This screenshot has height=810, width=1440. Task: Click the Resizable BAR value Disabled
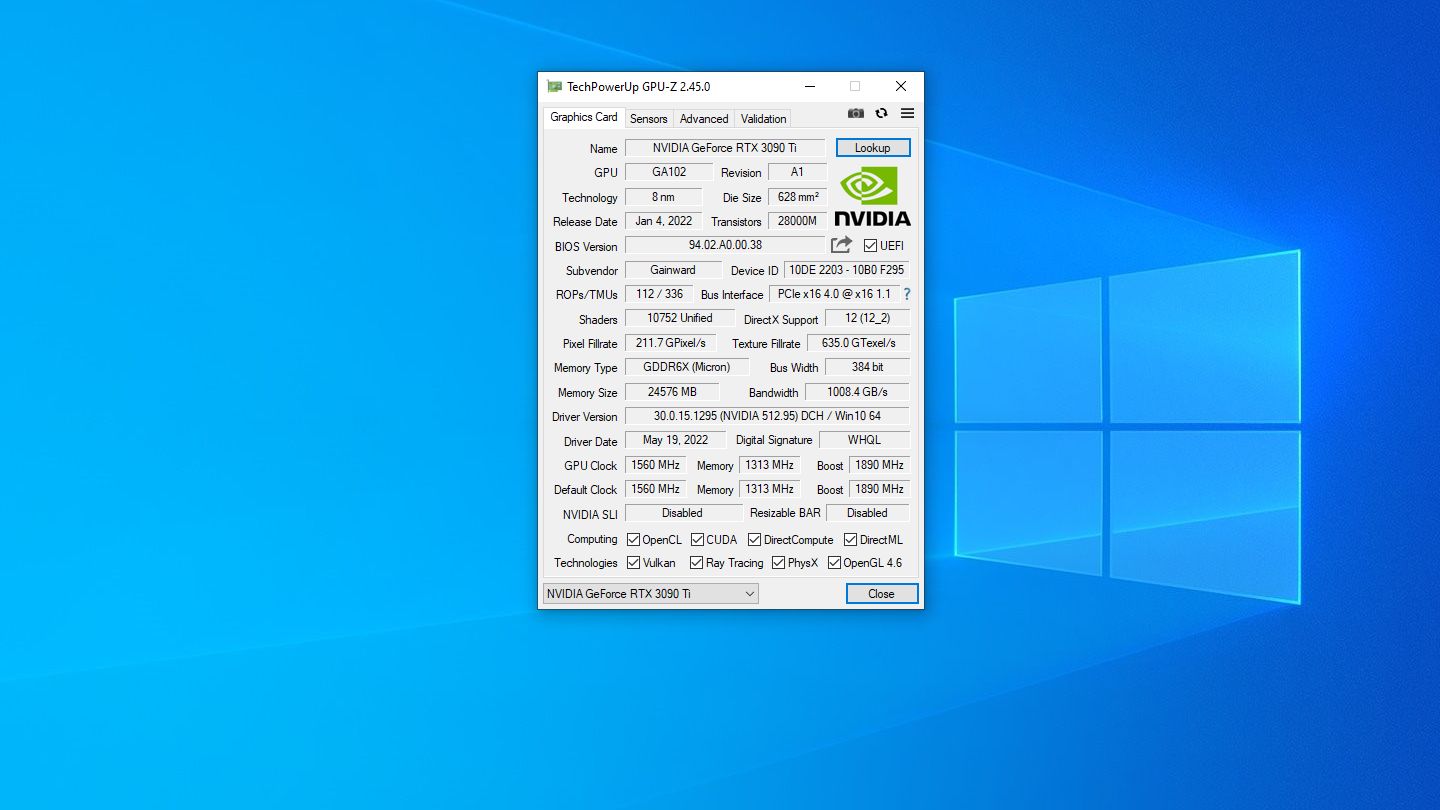point(867,513)
